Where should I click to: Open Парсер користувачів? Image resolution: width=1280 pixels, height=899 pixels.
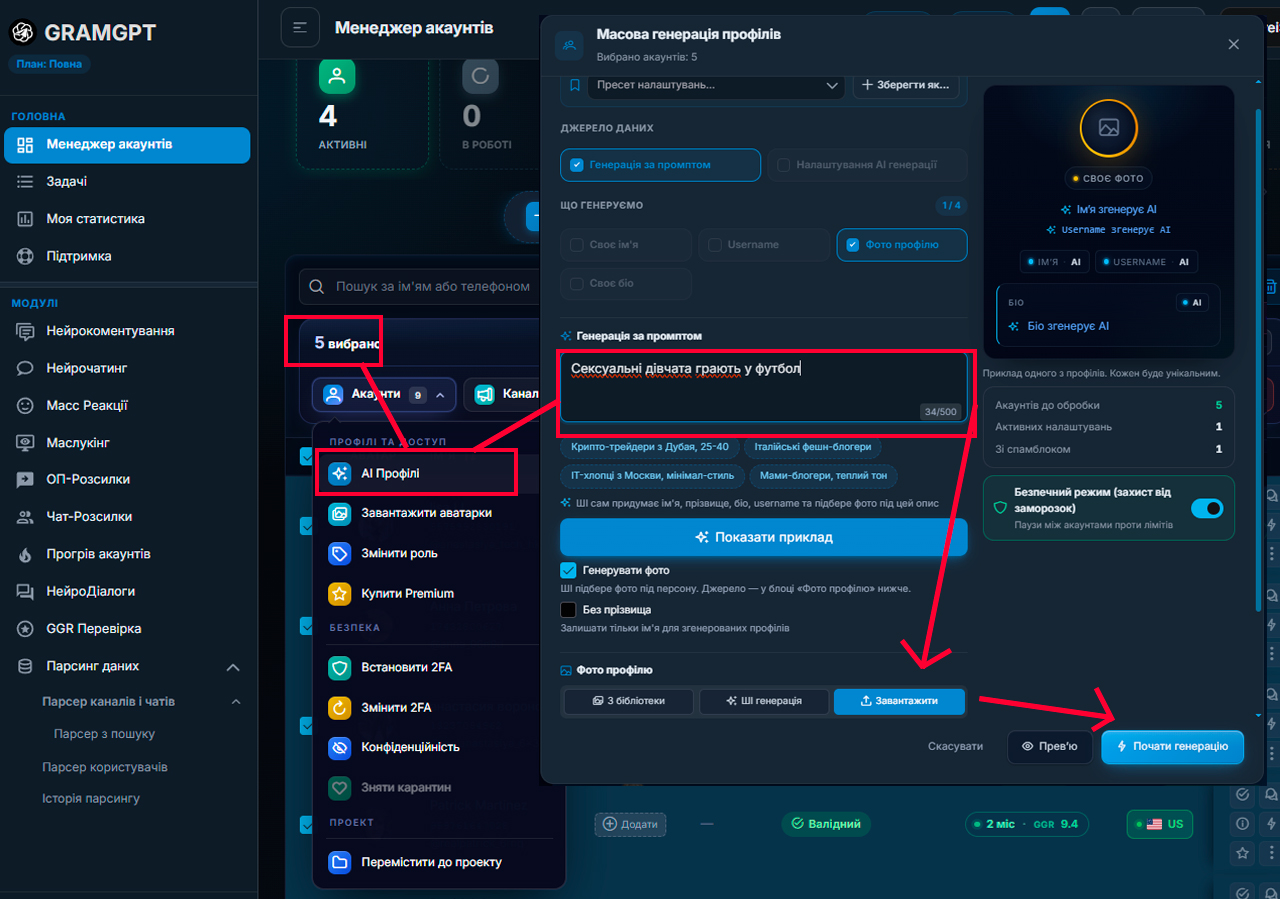pos(105,768)
